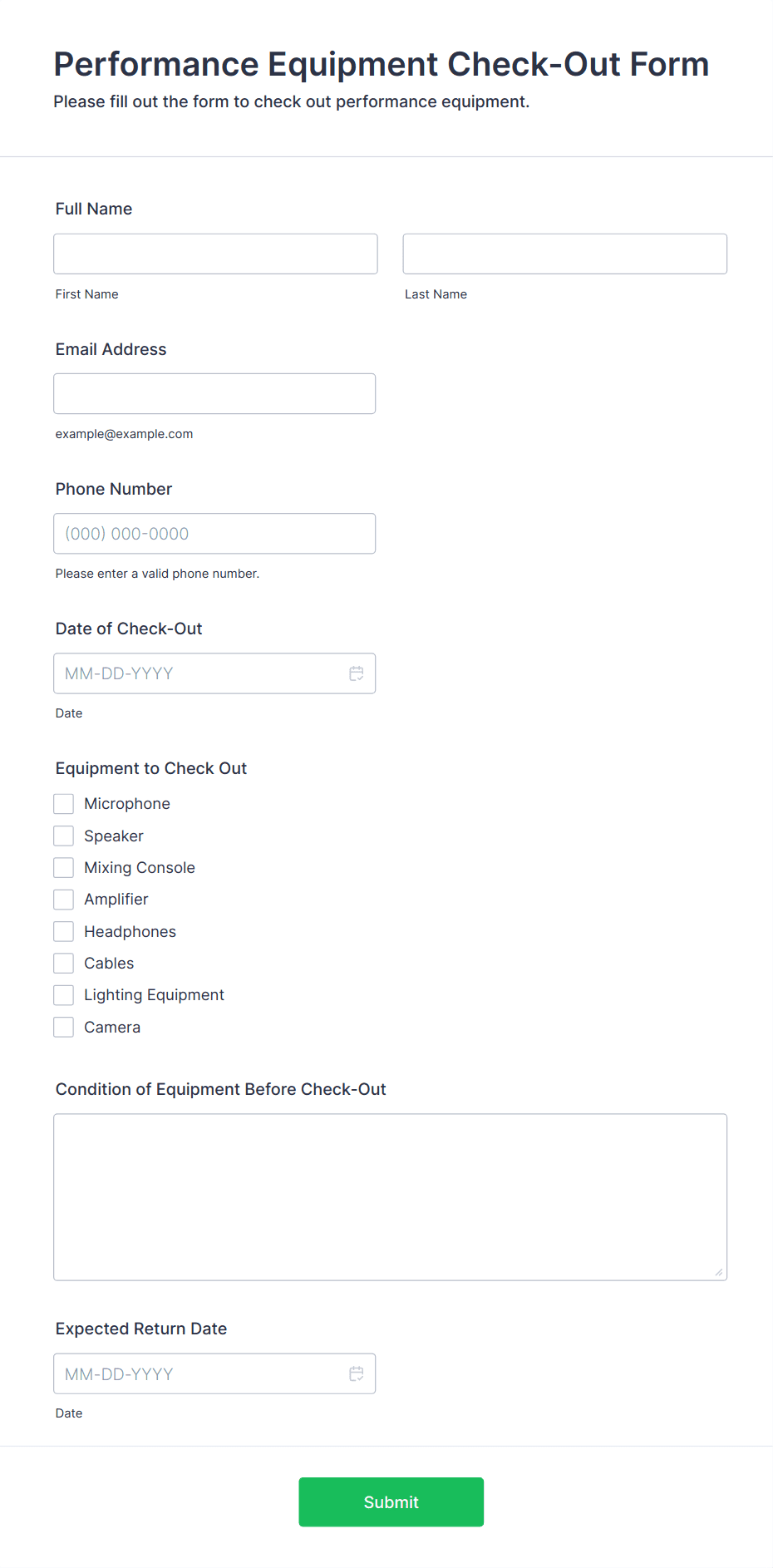Viewport: 773px width, 1568px height.
Task: Click the Submit button
Action: (x=391, y=1501)
